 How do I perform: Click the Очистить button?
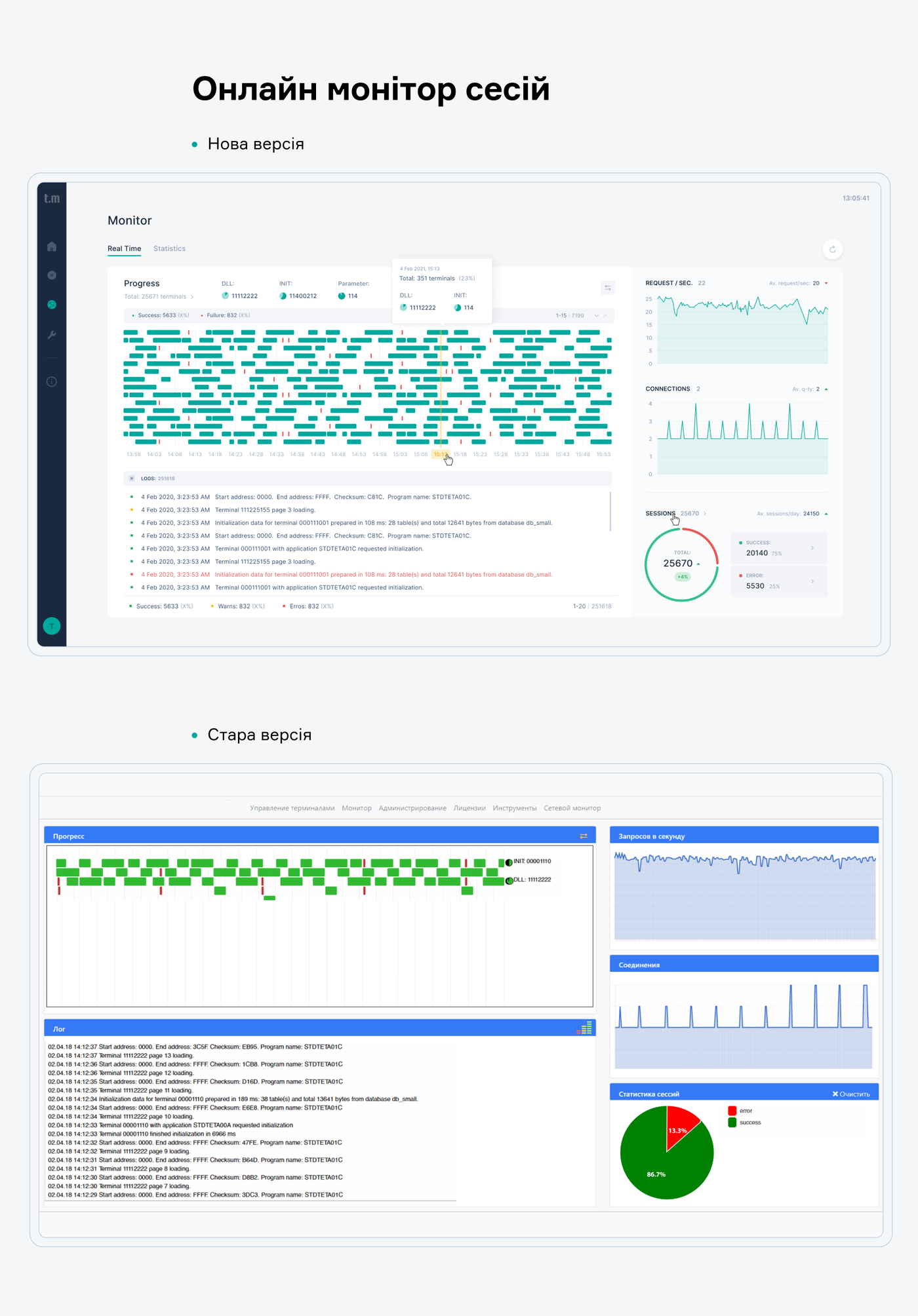pos(851,1094)
